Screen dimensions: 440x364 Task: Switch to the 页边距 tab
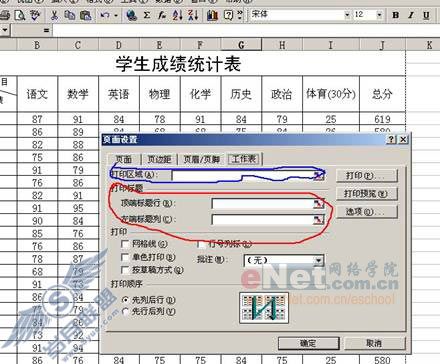[159, 159]
